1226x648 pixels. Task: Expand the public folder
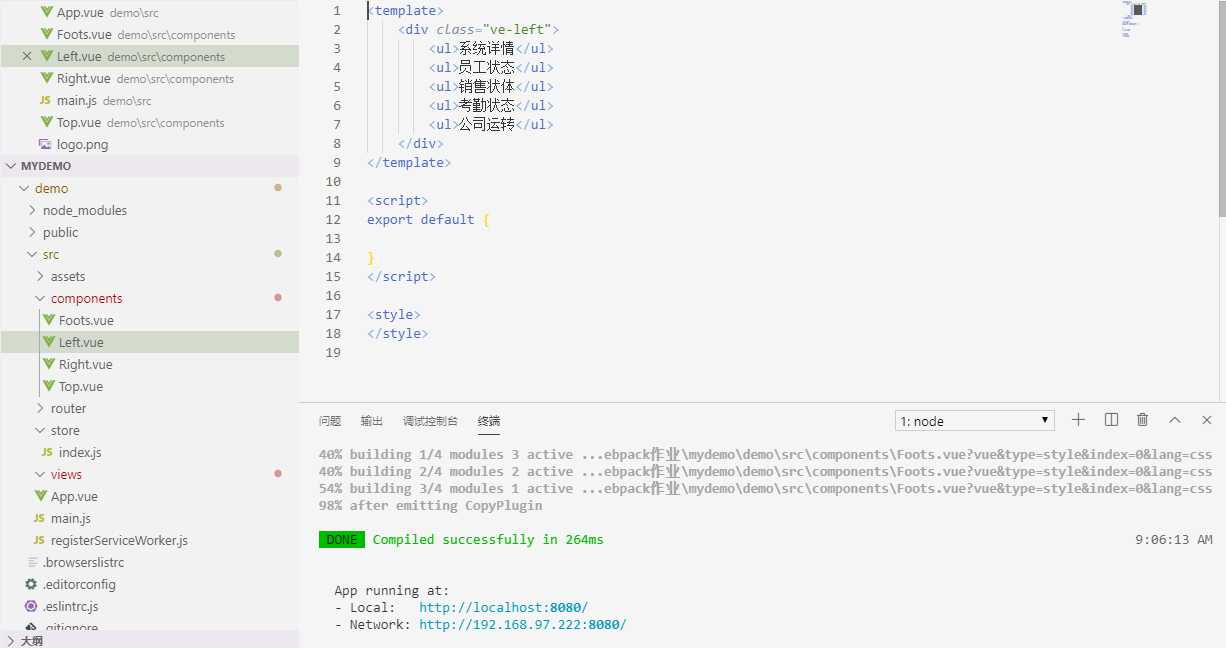[x=149, y=232]
